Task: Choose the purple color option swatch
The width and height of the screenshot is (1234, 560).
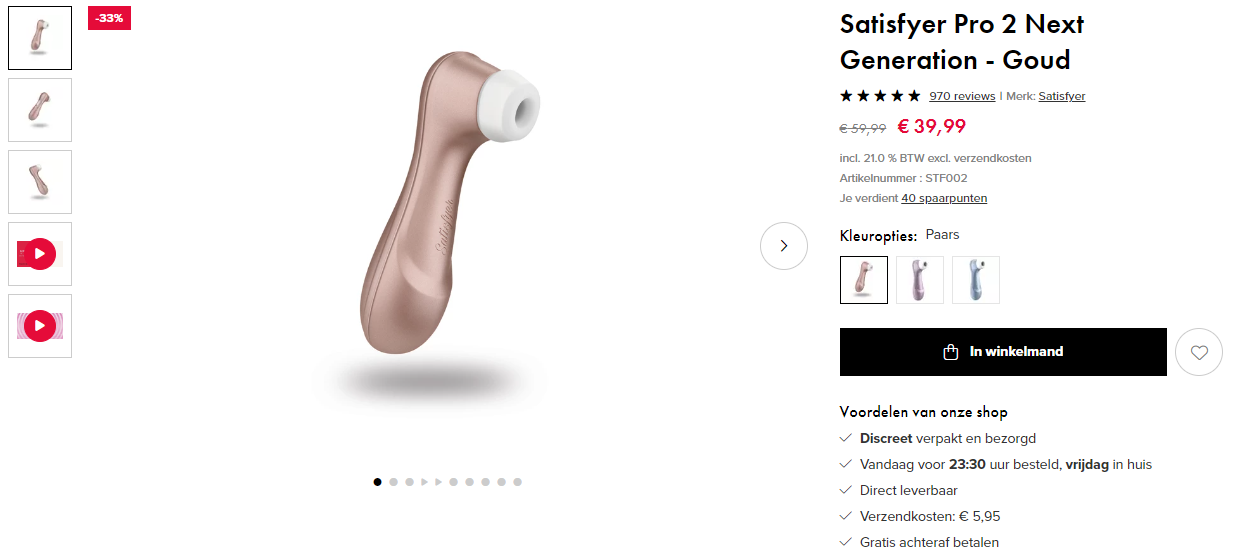Action: tap(920, 280)
